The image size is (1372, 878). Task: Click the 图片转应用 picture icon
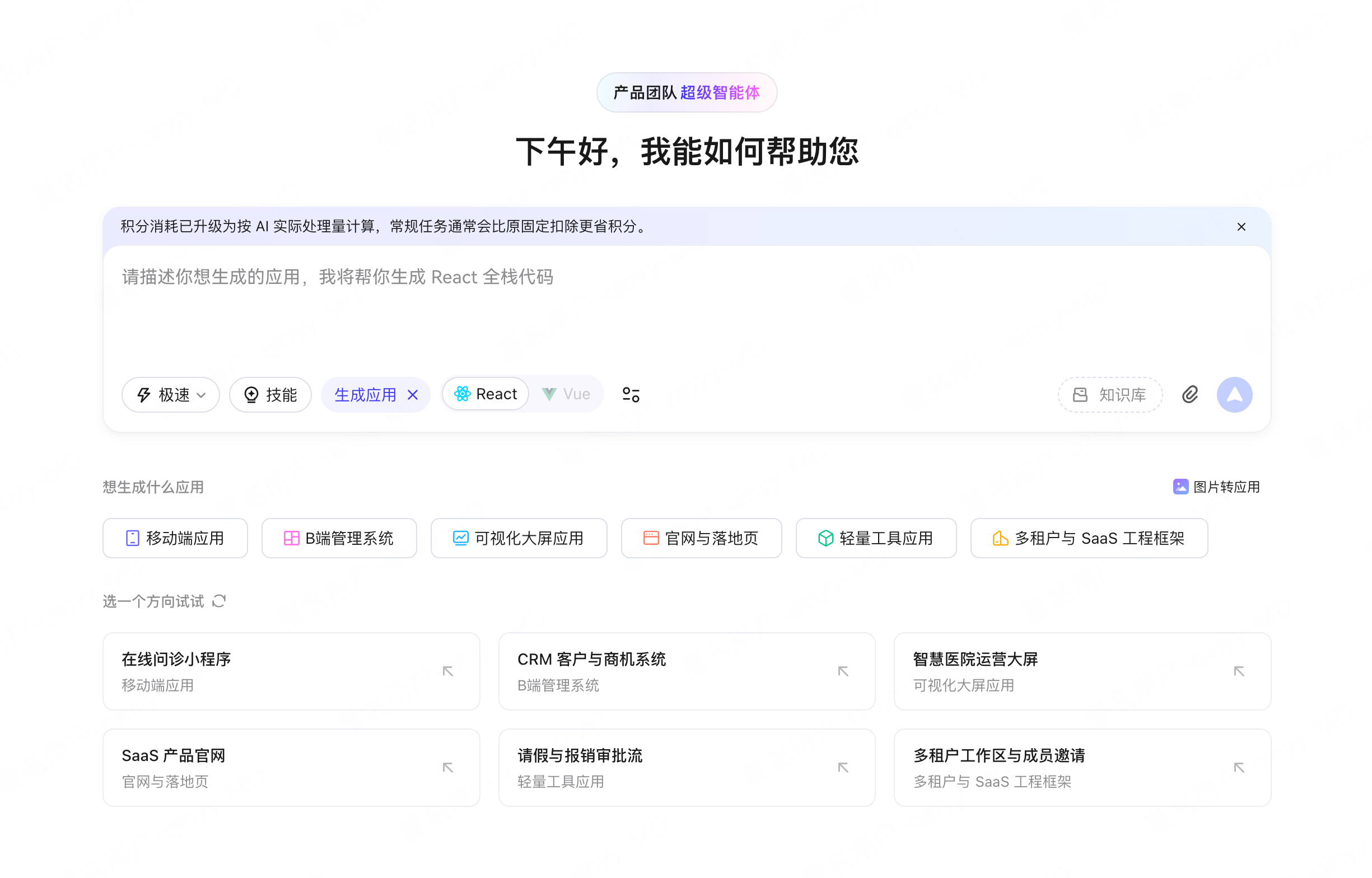click(1180, 487)
